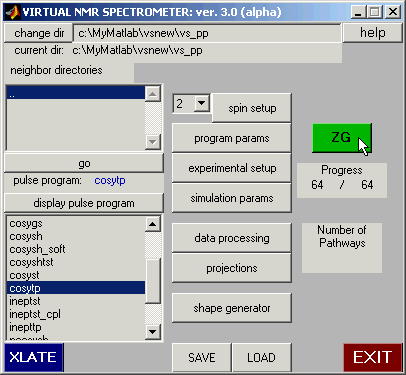
Task: Open experimental setup
Action: 232,168
